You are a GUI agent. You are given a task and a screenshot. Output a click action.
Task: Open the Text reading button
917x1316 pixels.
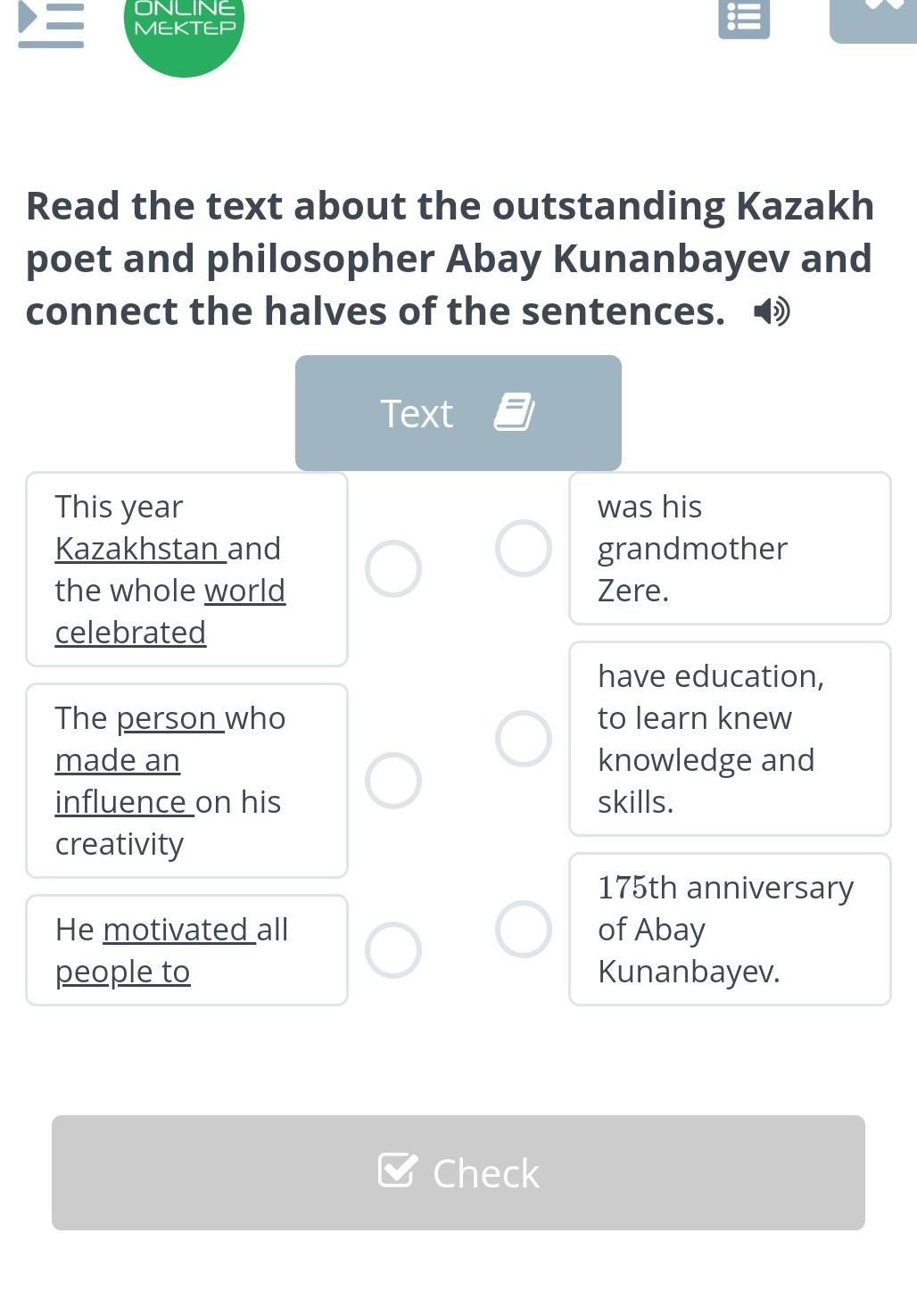[x=458, y=413]
